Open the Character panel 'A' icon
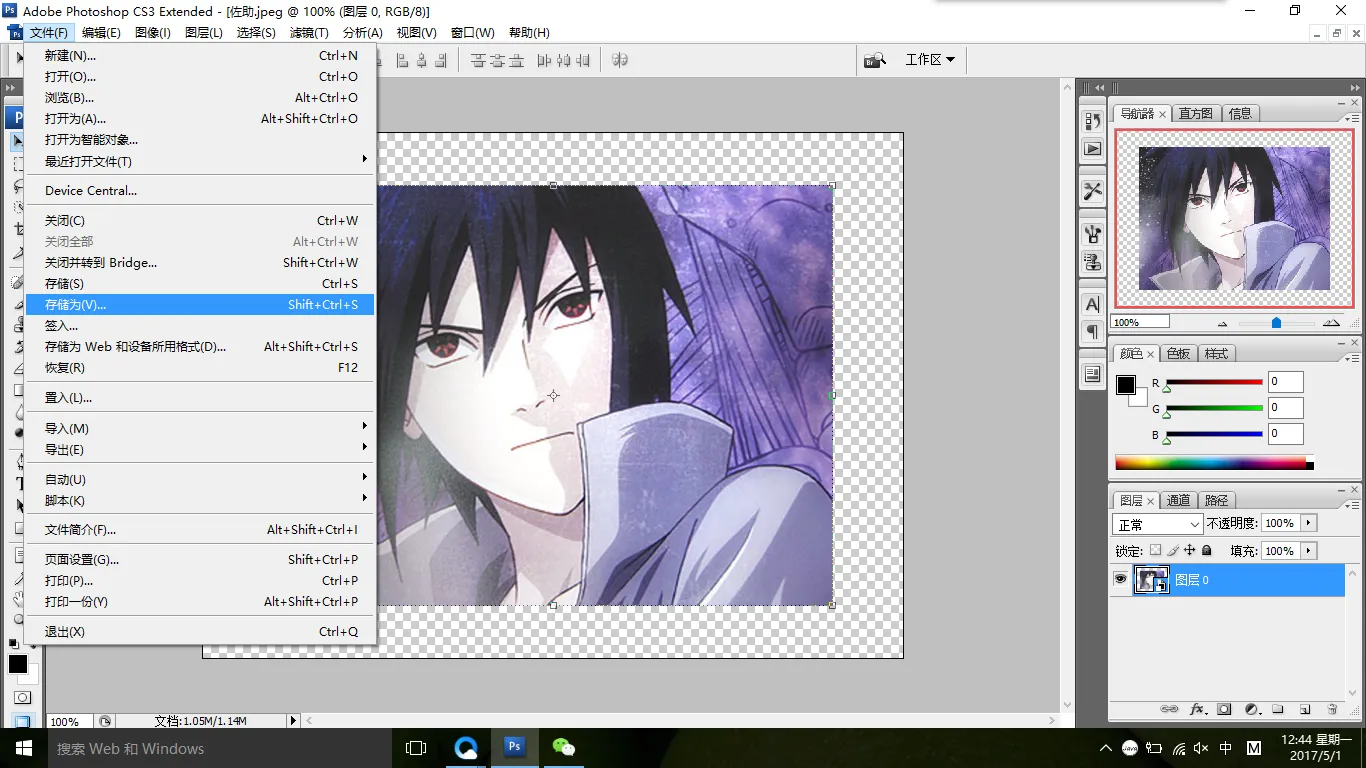The height and width of the screenshot is (768, 1366). pos(1093,304)
